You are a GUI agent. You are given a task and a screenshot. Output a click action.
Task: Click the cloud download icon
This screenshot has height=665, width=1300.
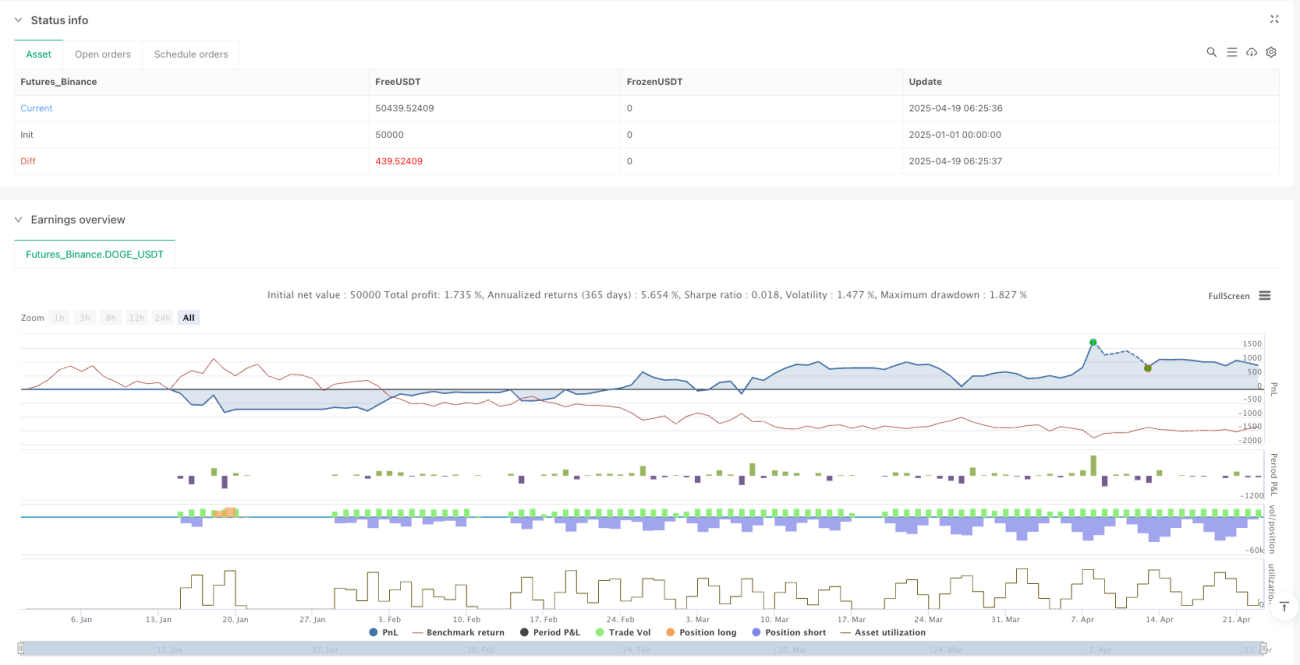[1251, 52]
